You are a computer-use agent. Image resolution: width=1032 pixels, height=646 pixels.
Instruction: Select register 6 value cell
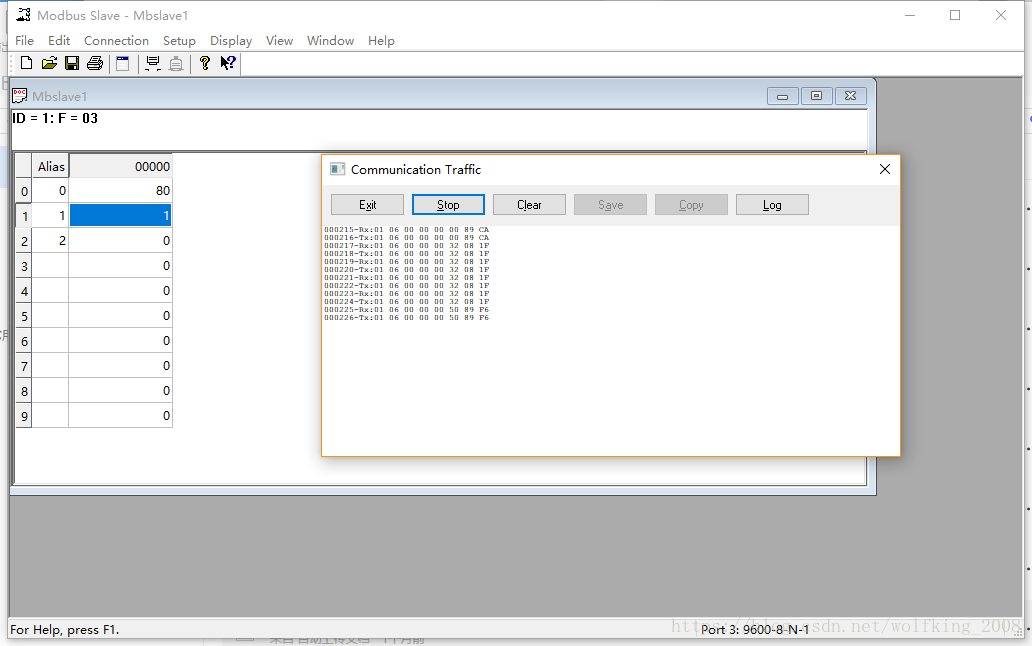[120, 341]
